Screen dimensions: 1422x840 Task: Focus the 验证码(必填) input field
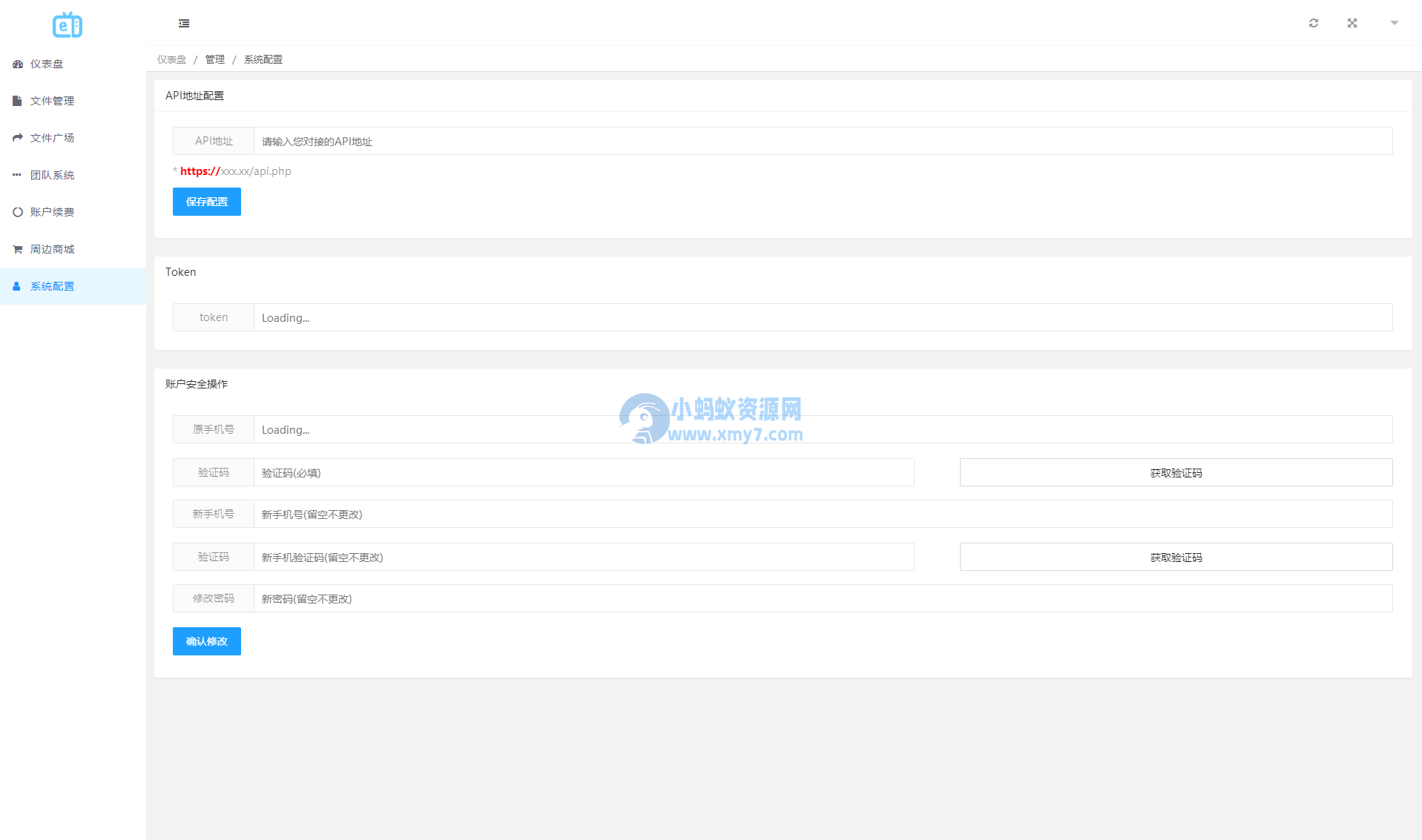(x=584, y=472)
